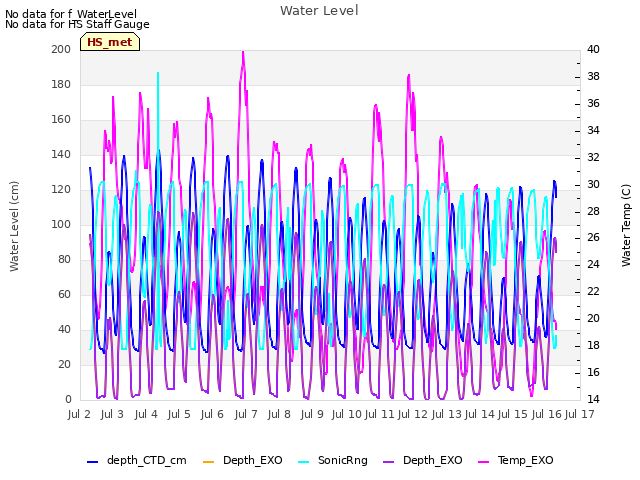This screenshot has width=640, height=480.
Task: Click the 140 tick on the left axis
Action: click(61, 154)
